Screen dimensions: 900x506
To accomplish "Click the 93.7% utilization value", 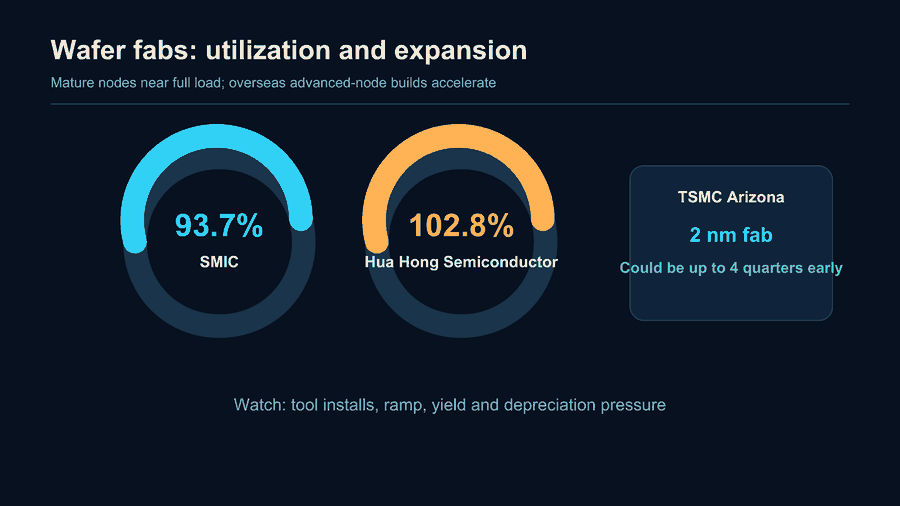I will point(219,225).
